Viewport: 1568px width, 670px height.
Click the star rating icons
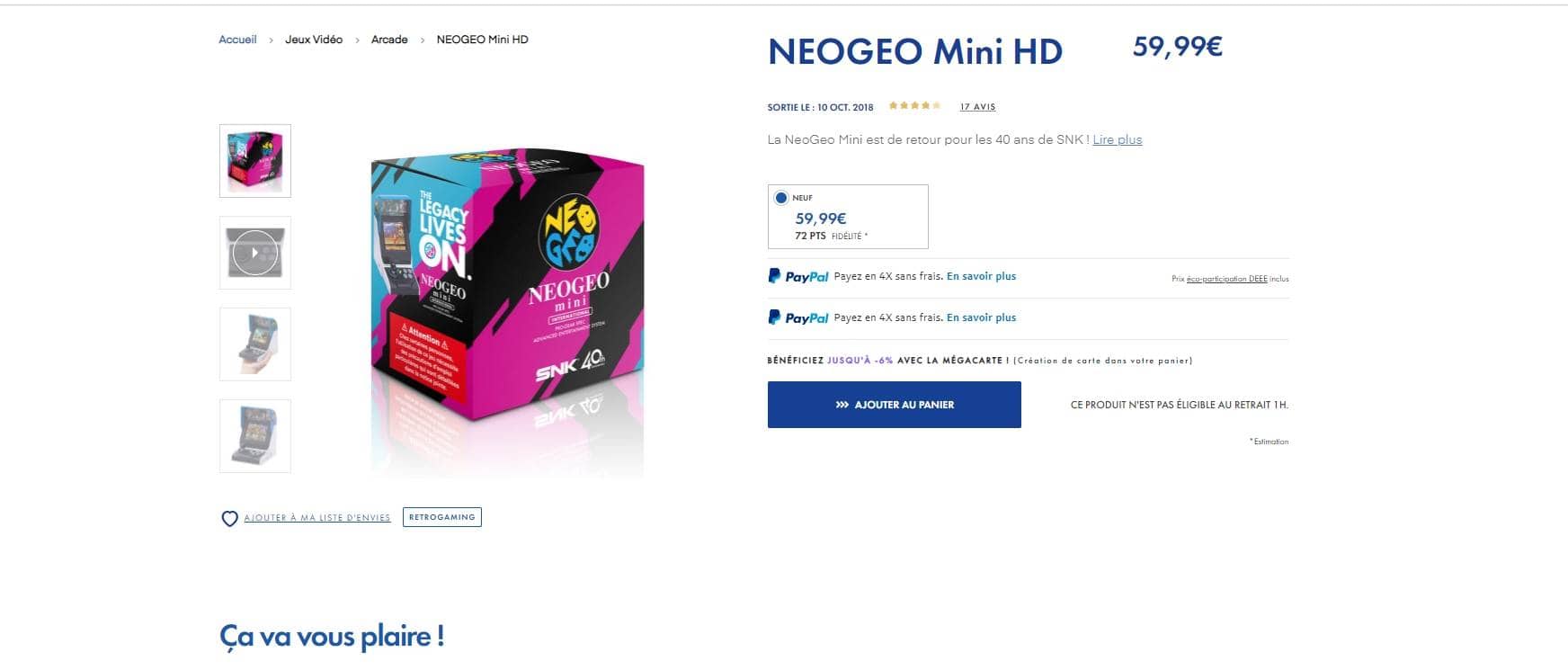(x=914, y=106)
